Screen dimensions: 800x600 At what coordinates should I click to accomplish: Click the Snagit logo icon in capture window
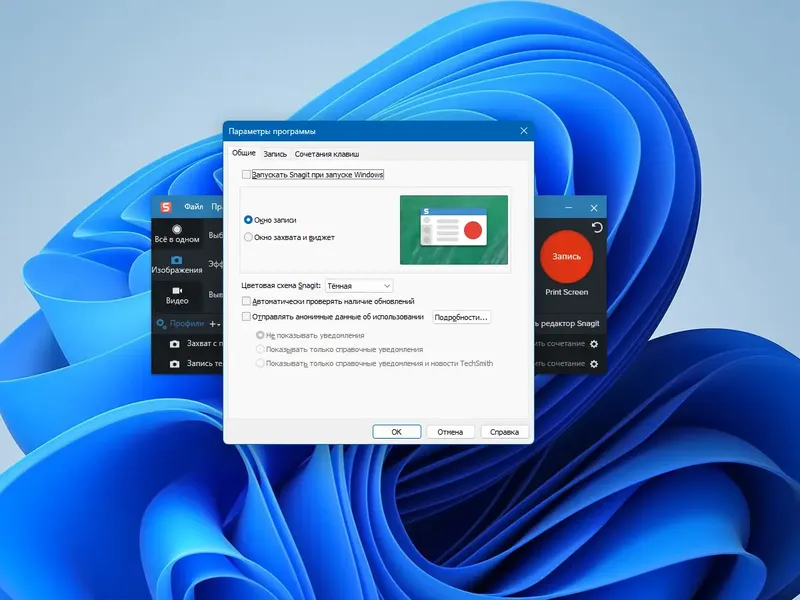(166, 206)
